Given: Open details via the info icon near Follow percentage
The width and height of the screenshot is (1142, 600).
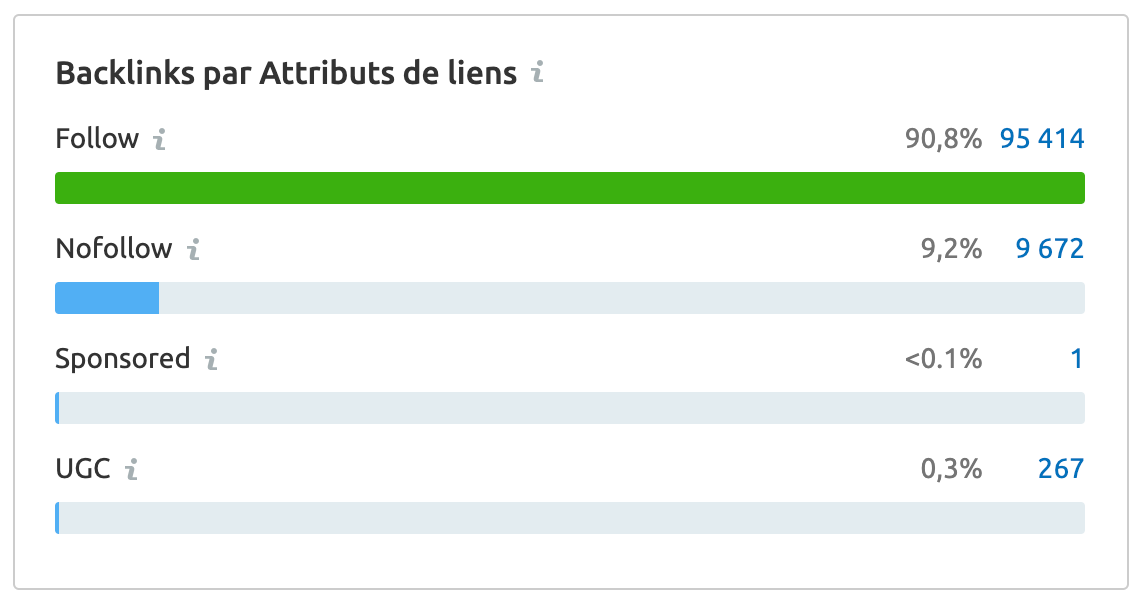Looking at the screenshot, I should [x=158, y=140].
